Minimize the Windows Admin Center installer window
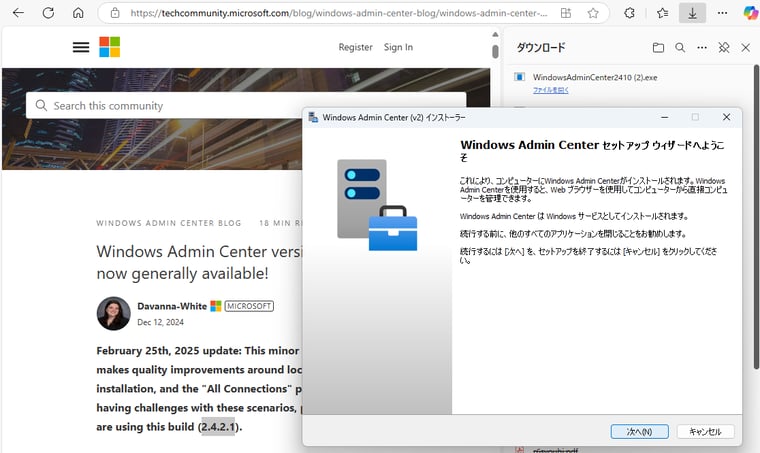The width and height of the screenshot is (760, 453). point(665,117)
